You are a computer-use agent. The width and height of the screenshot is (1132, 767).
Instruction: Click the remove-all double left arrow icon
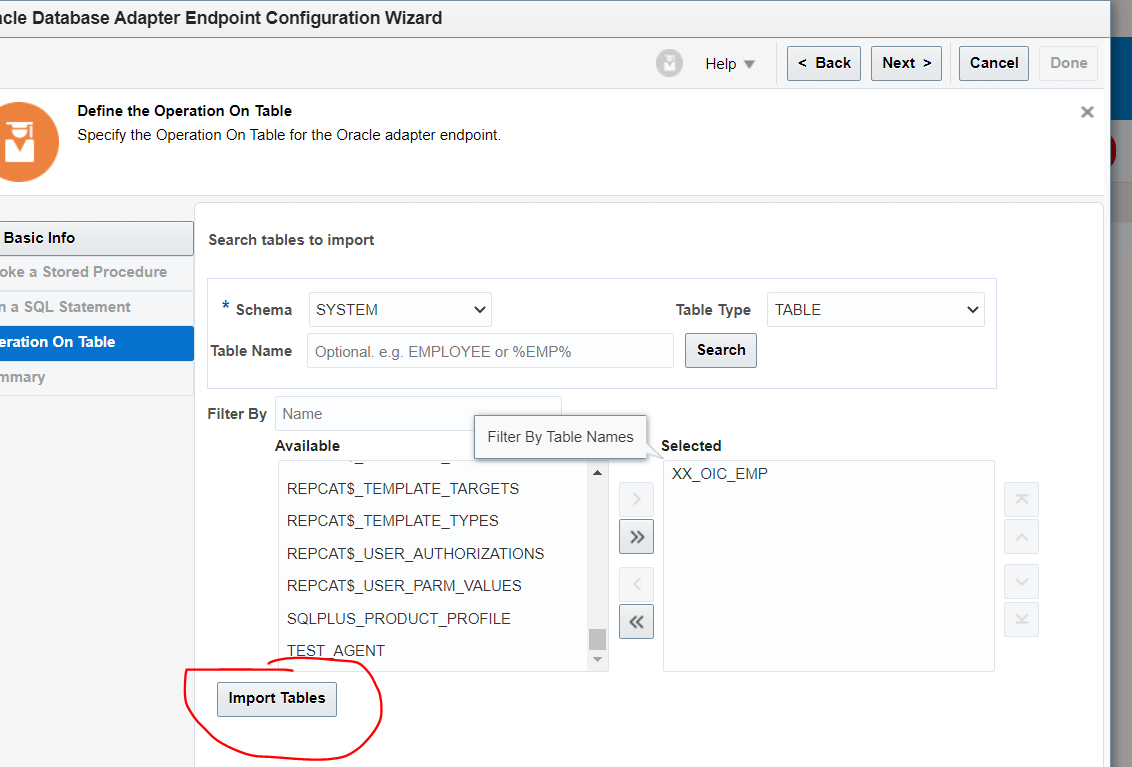[636, 621]
